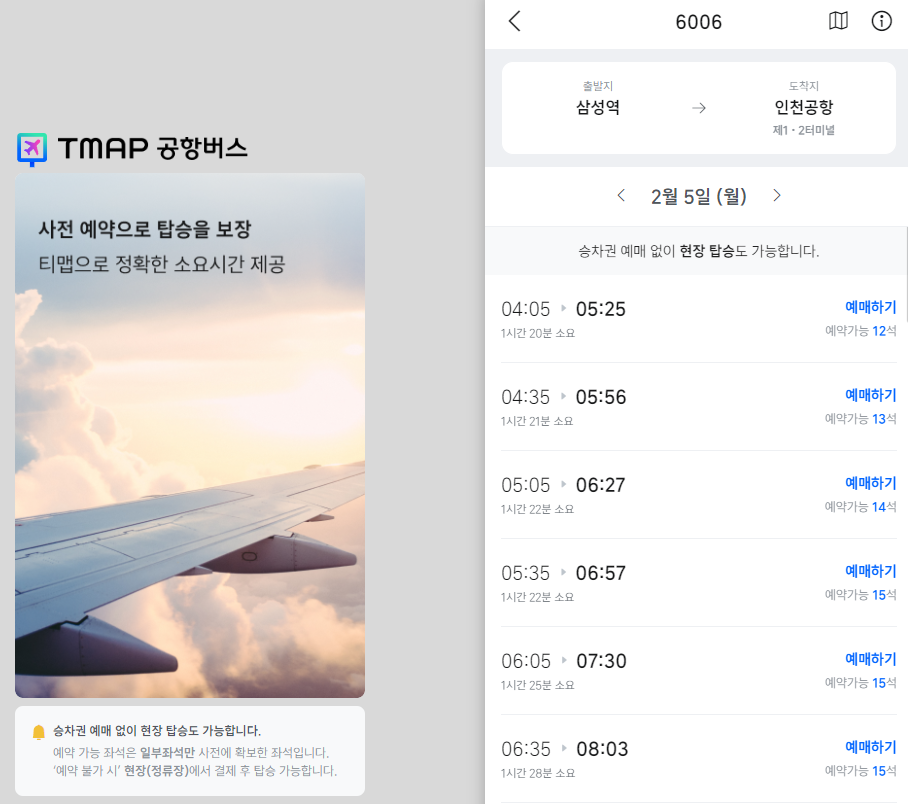Go to the next date

coord(777,196)
